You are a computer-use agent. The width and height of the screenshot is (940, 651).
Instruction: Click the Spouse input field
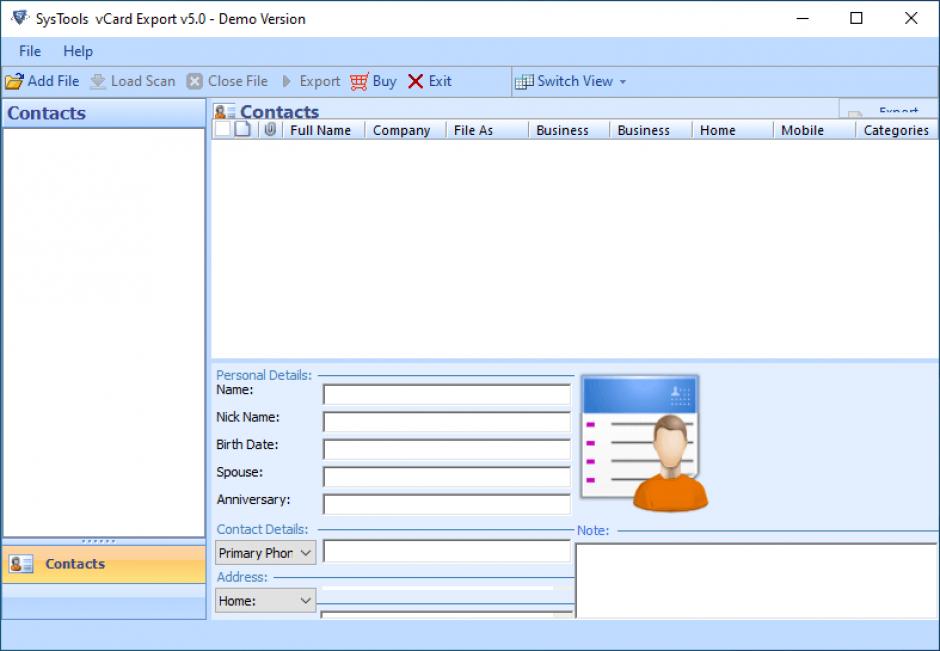pos(447,477)
